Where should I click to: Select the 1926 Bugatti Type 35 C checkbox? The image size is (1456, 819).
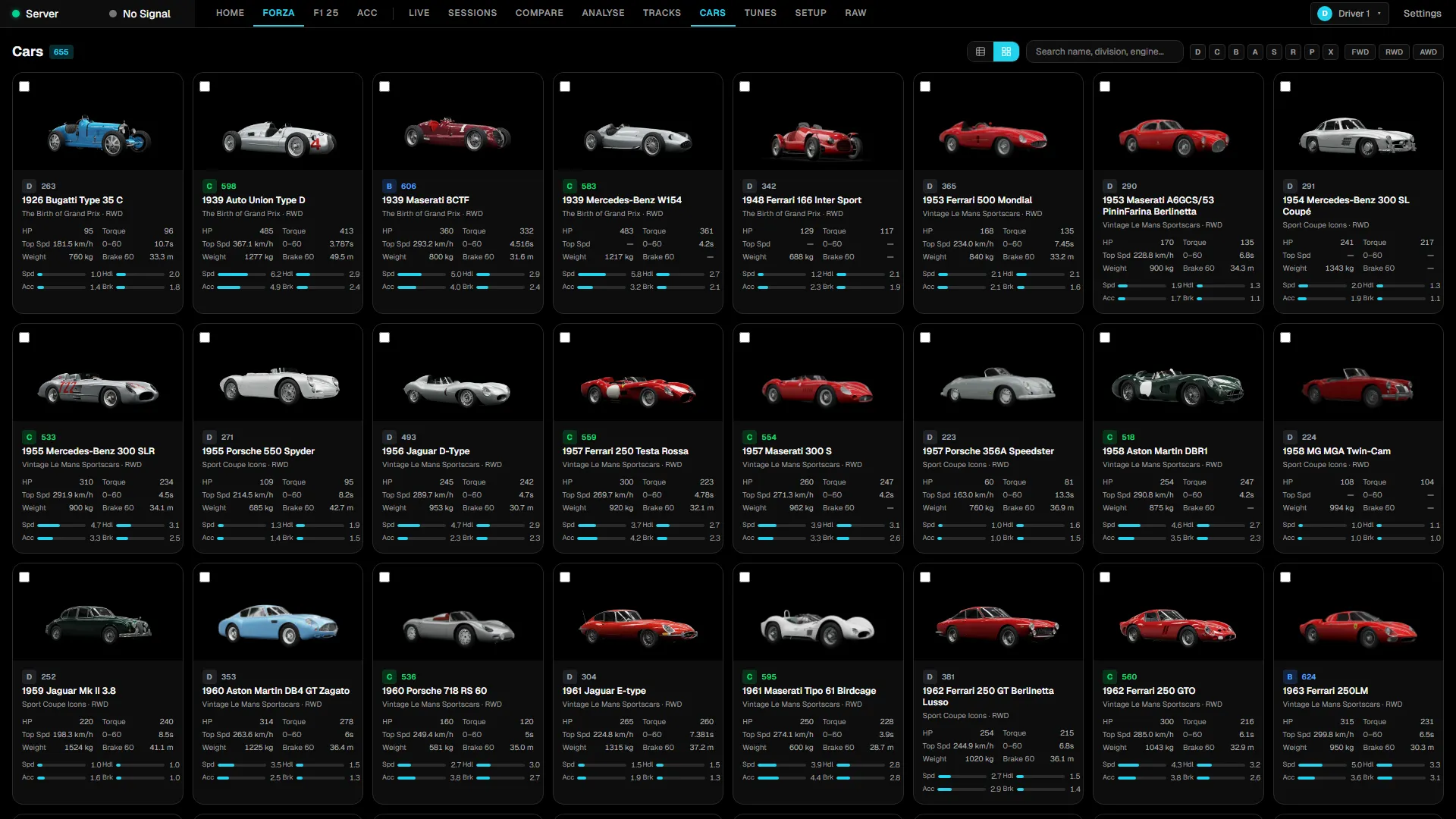click(24, 86)
